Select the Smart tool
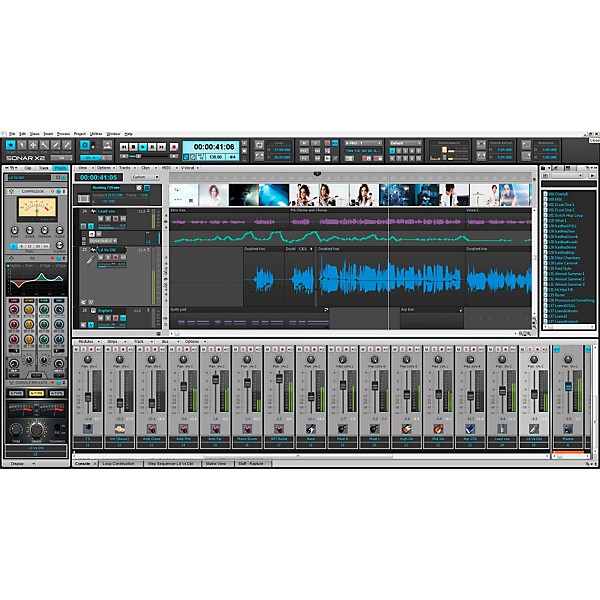Viewport: 600px width, 600px height. (10, 145)
